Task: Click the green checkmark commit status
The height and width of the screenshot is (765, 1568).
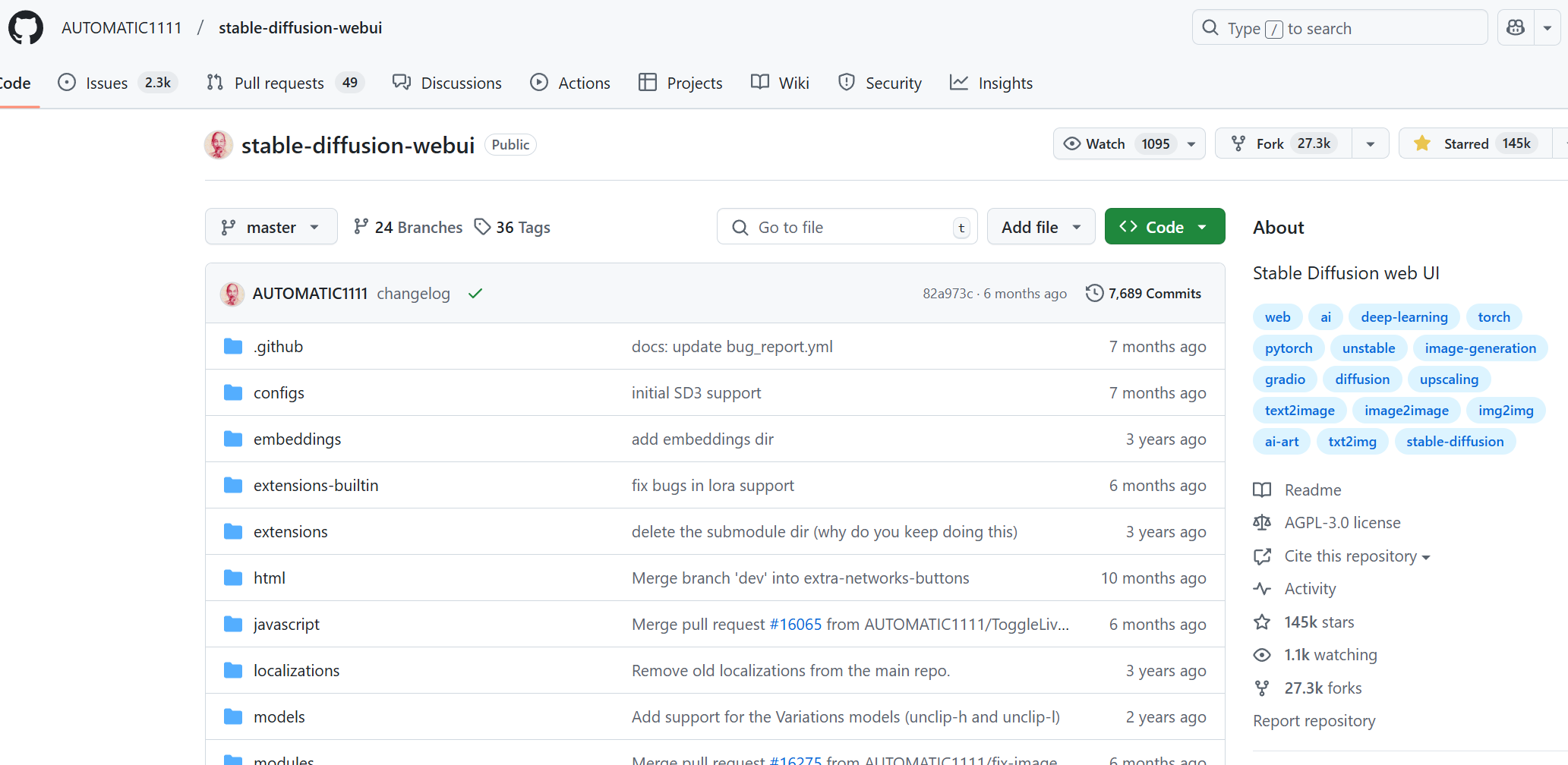Action: (x=475, y=294)
